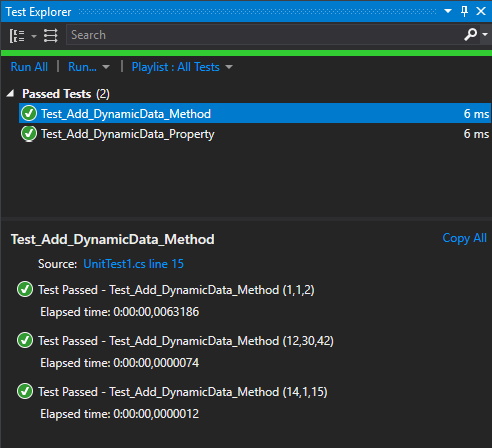Click the passed icon of Test_Add_DynamicData_Property
Image resolution: width=492 pixels, height=448 pixels.
pyautogui.click(x=29, y=134)
